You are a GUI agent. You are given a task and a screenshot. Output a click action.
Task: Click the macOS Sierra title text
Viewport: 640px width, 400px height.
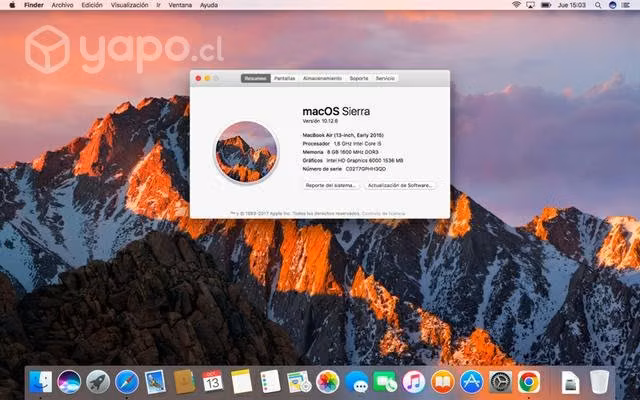point(336,111)
